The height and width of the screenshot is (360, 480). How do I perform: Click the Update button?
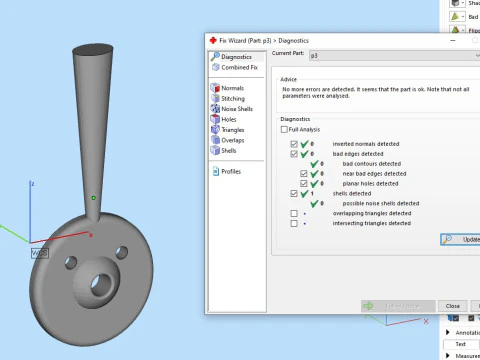(x=460, y=239)
